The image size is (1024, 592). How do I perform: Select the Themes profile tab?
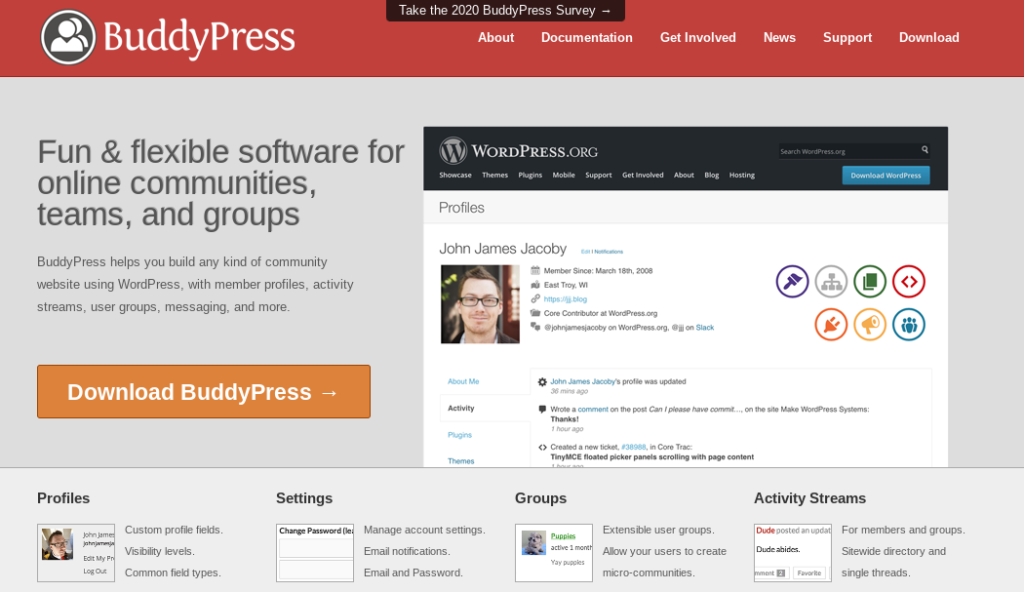coord(461,461)
